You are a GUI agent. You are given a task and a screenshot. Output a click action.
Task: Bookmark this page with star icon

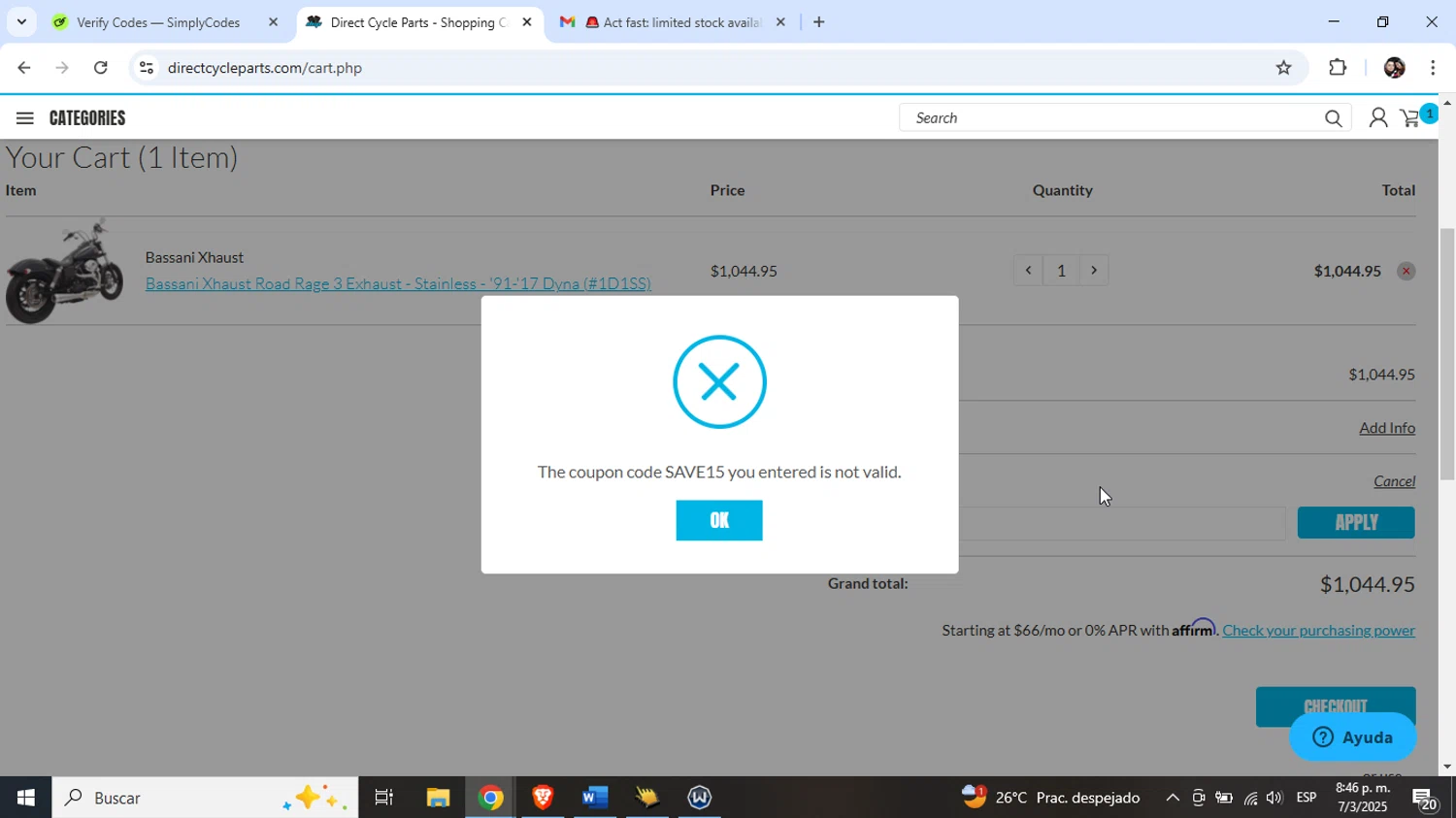point(1283,68)
